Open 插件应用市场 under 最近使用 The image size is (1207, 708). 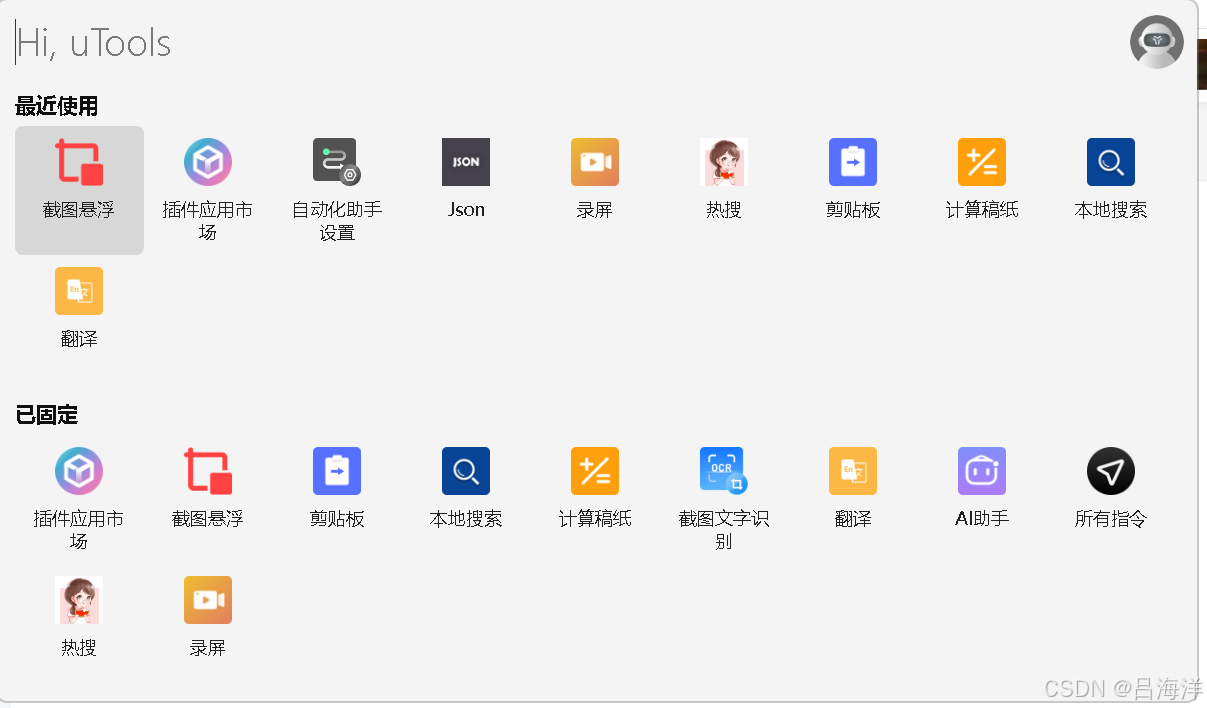point(208,190)
